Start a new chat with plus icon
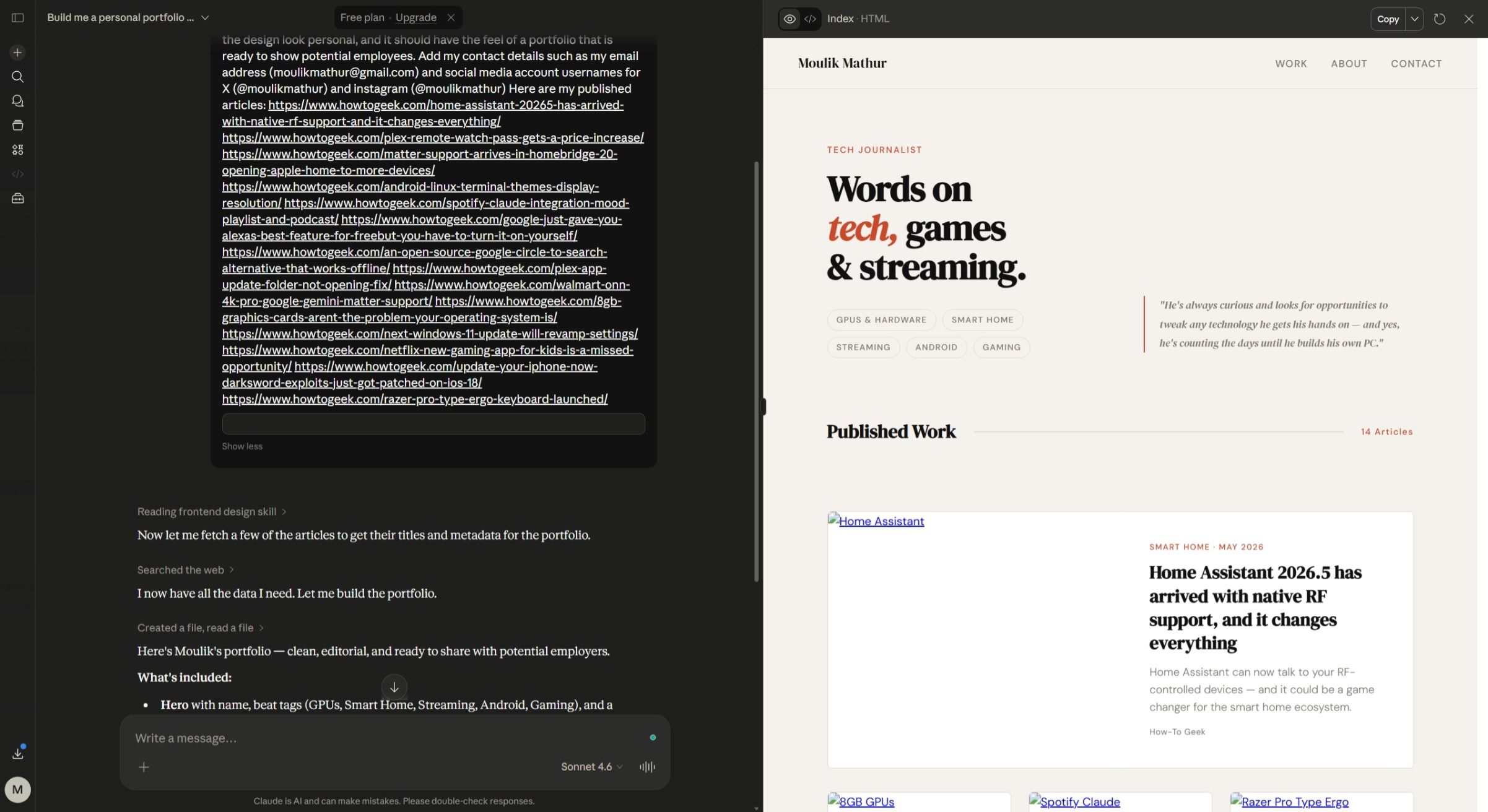Screen dimensions: 1488x812 coord(17,53)
